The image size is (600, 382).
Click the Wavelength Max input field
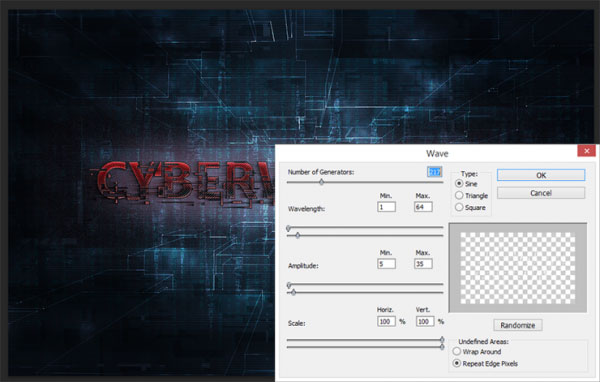[423, 207]
